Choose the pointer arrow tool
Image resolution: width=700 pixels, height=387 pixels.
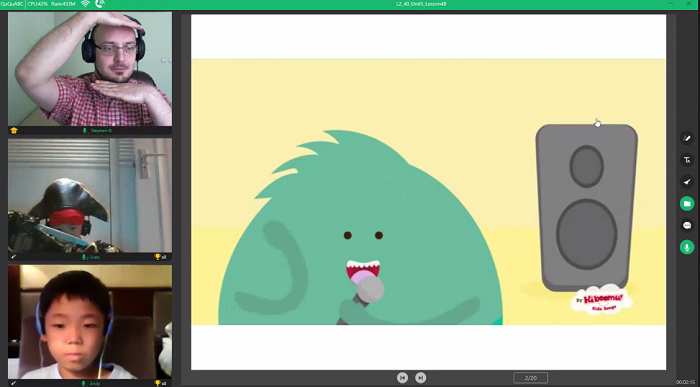(x=687, y=182)
